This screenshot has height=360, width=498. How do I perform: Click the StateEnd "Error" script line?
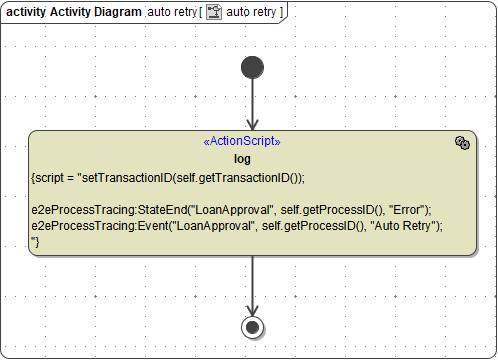[231, 210]
